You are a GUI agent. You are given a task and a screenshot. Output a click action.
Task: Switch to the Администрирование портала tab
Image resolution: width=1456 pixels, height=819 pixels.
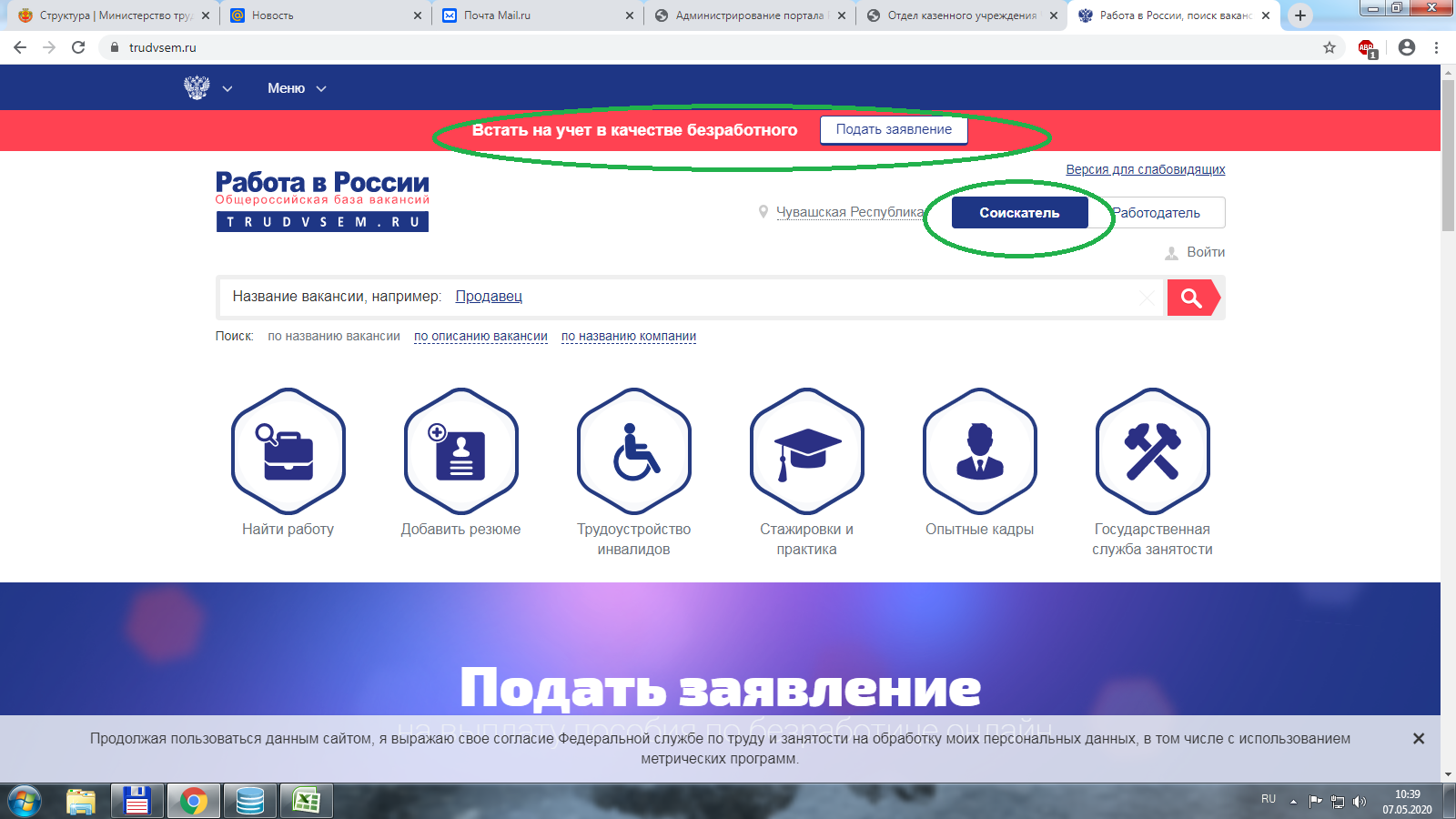pos(750,15)
